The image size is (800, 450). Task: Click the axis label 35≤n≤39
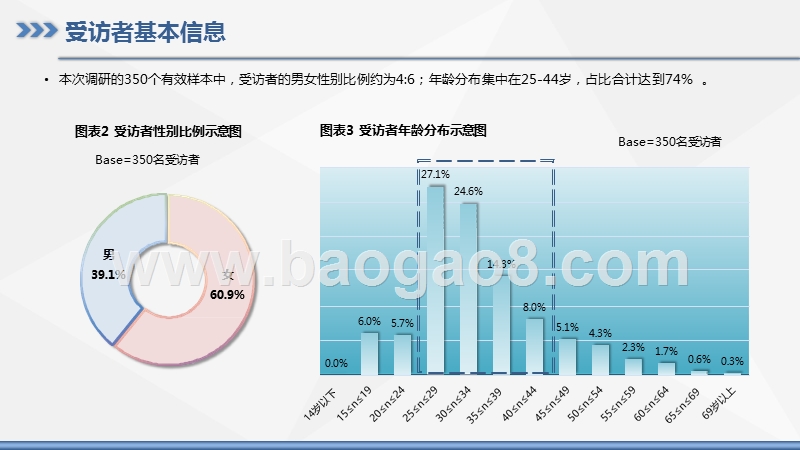[x=484, y=406]
